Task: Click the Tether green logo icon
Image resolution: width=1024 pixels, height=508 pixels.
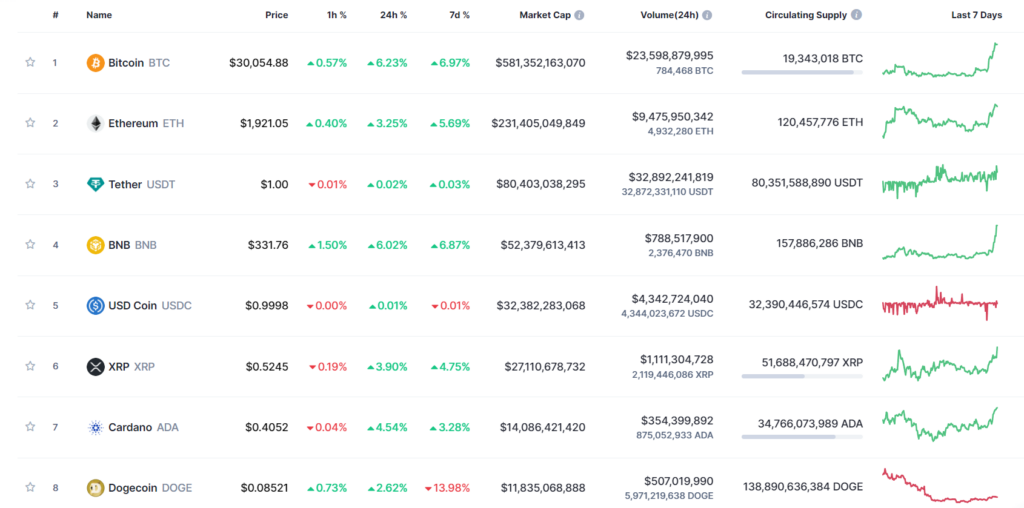Action: (x=95, y=184)
